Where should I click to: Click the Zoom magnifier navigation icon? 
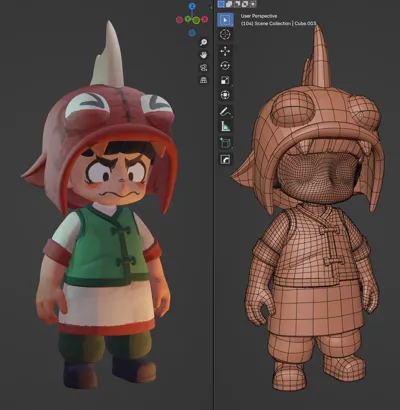[x=203, y=42]
